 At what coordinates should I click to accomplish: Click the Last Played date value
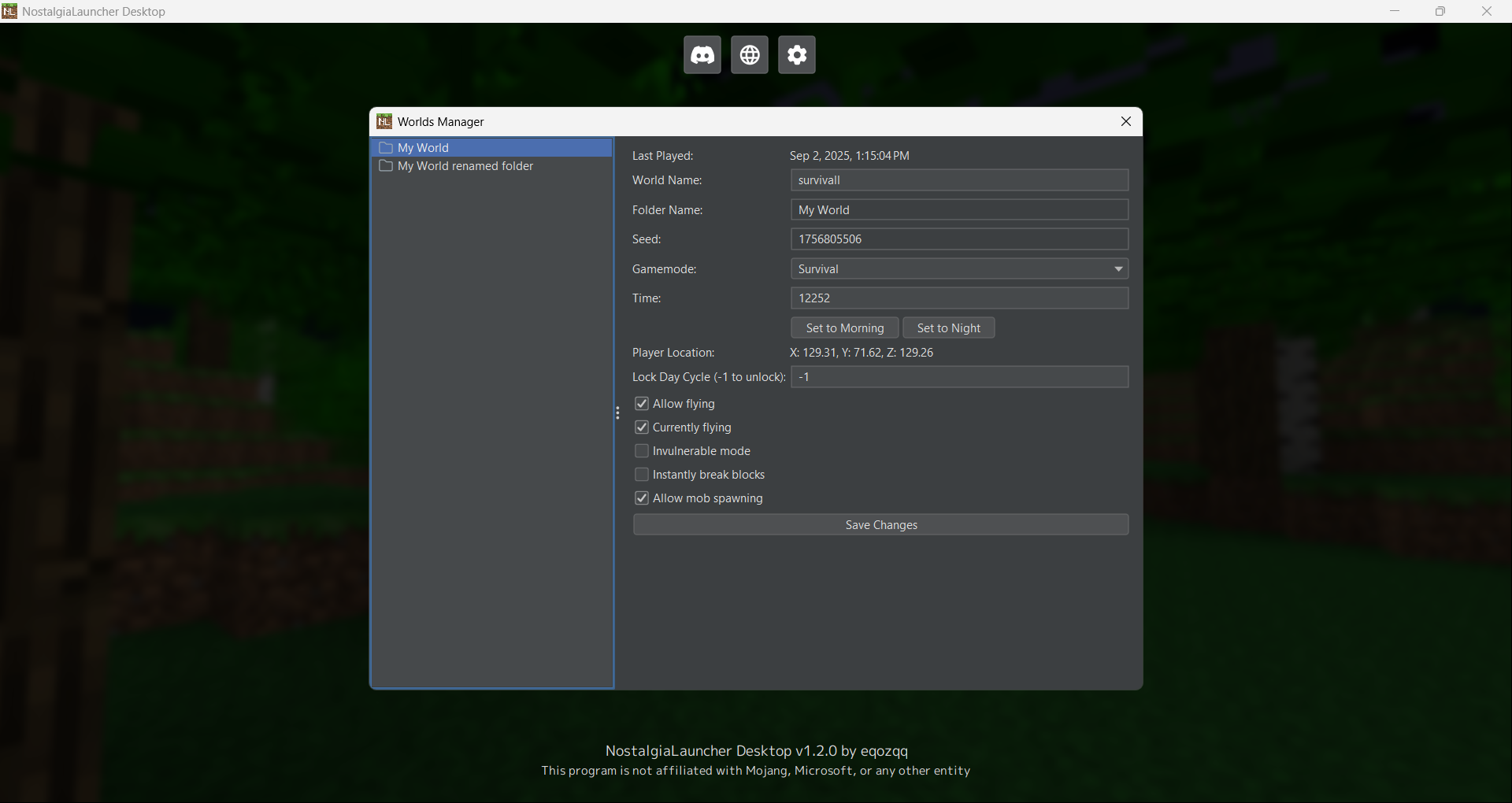click(850, 156)
